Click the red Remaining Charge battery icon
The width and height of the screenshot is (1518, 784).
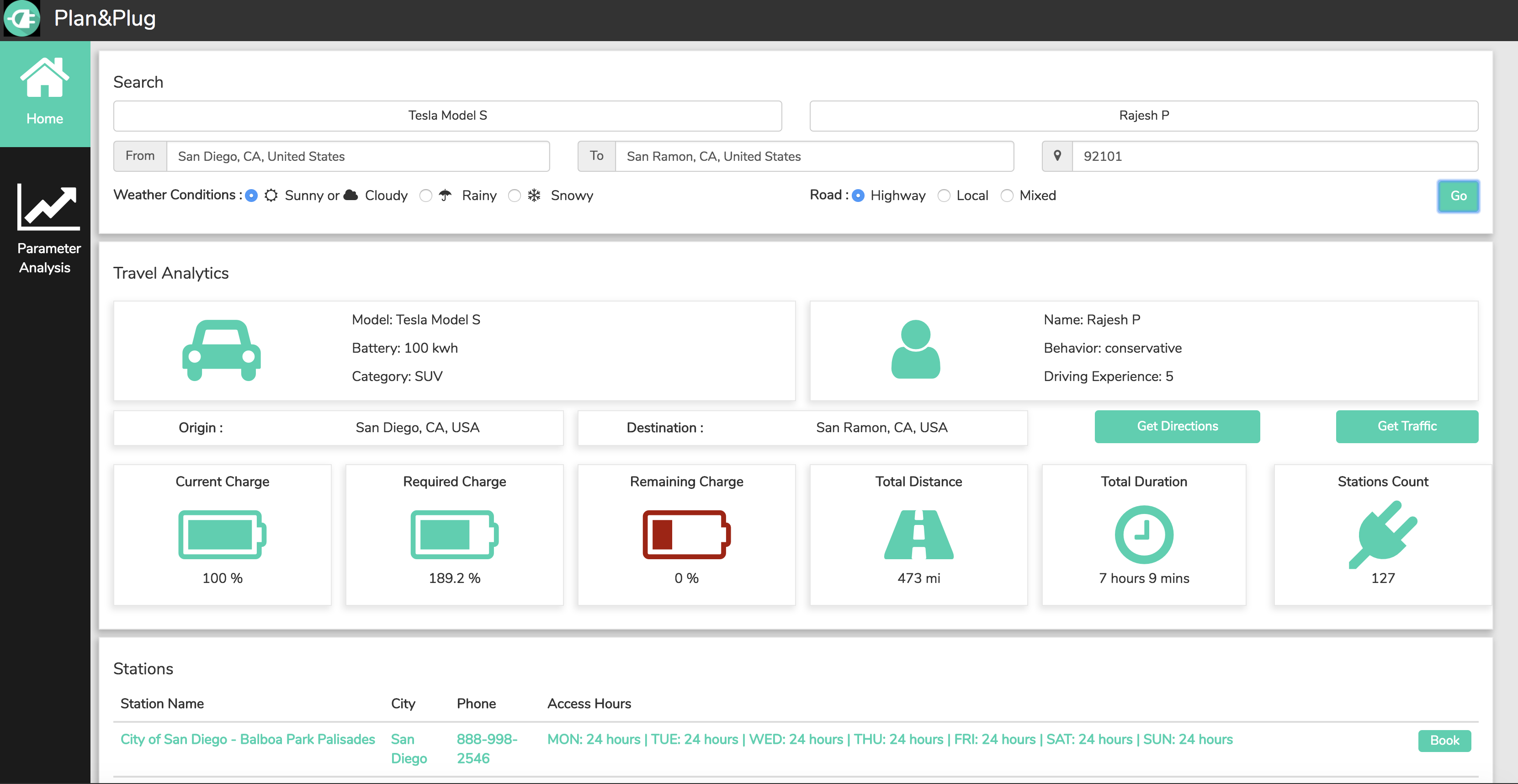[x=686, y=534]
